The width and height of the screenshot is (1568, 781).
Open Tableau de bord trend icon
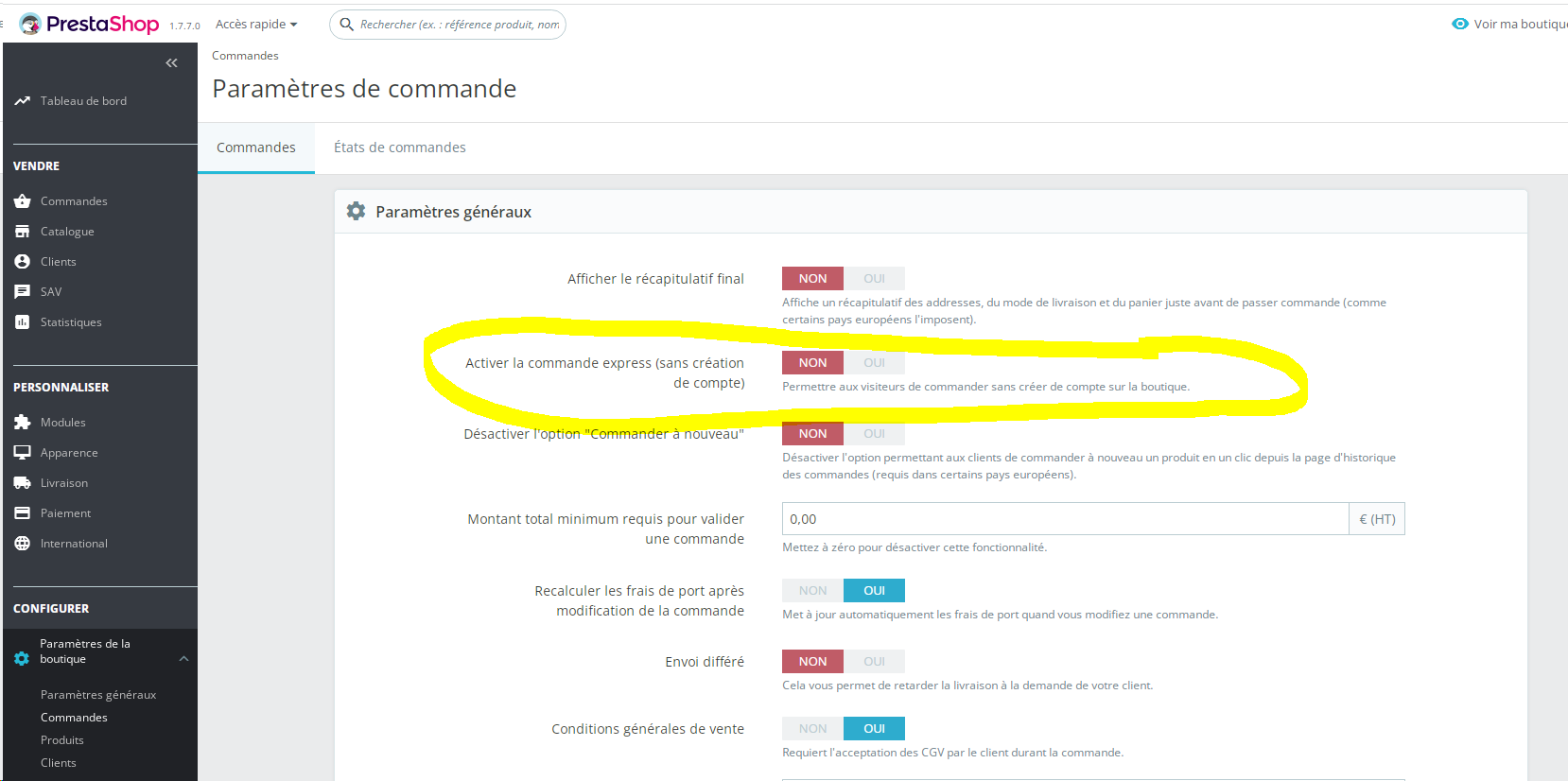(22, 101)
